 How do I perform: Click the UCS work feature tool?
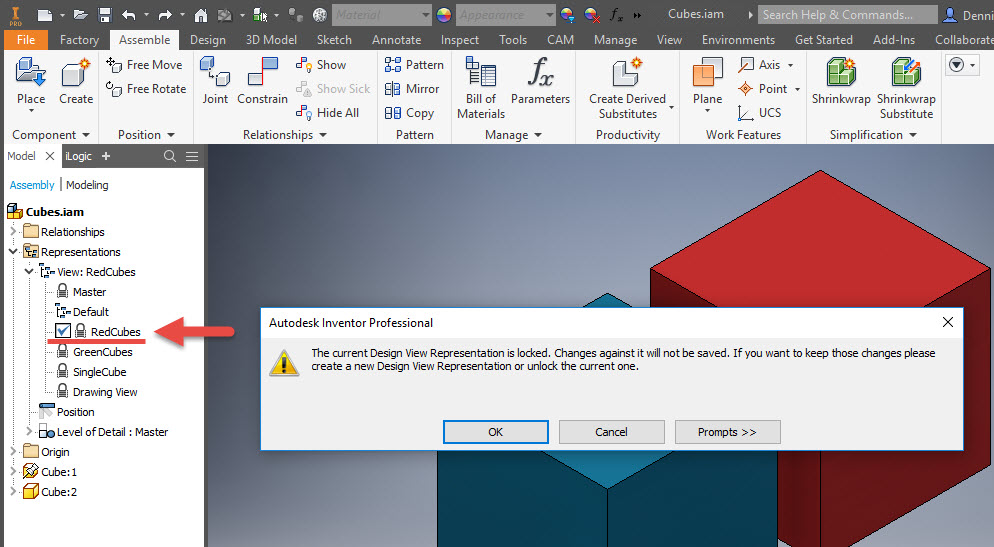[x=759, y=113]
